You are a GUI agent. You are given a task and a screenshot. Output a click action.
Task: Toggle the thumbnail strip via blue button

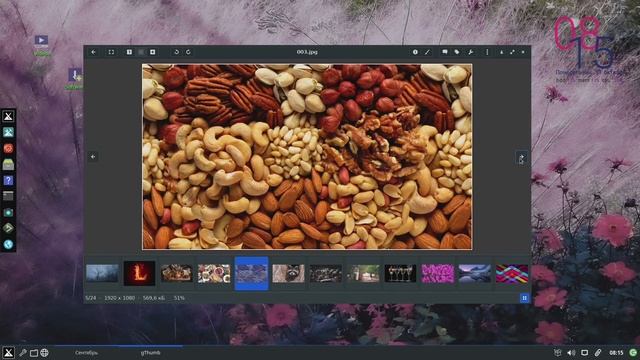click(524, 298)
